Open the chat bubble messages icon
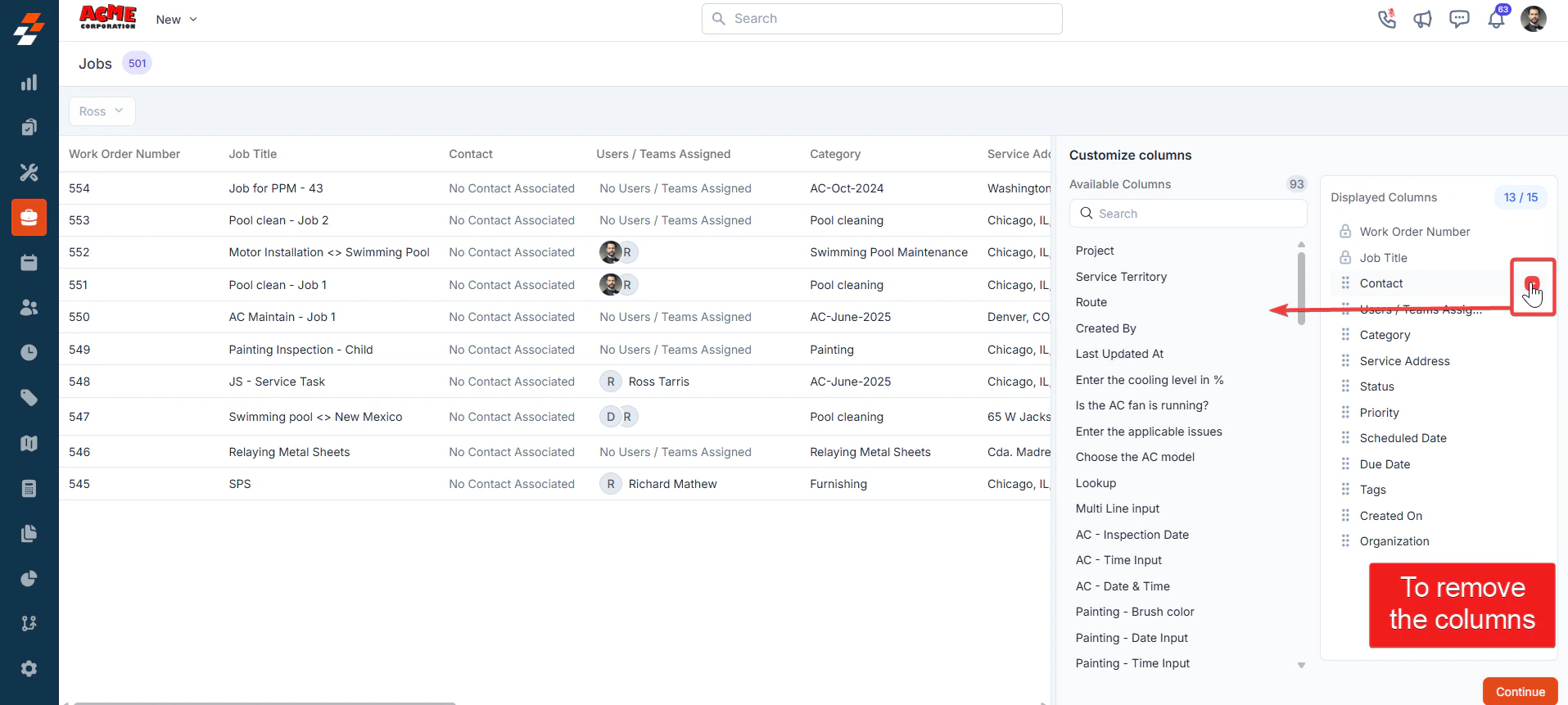This screenshot has width=1568, height=705. 1459,19
